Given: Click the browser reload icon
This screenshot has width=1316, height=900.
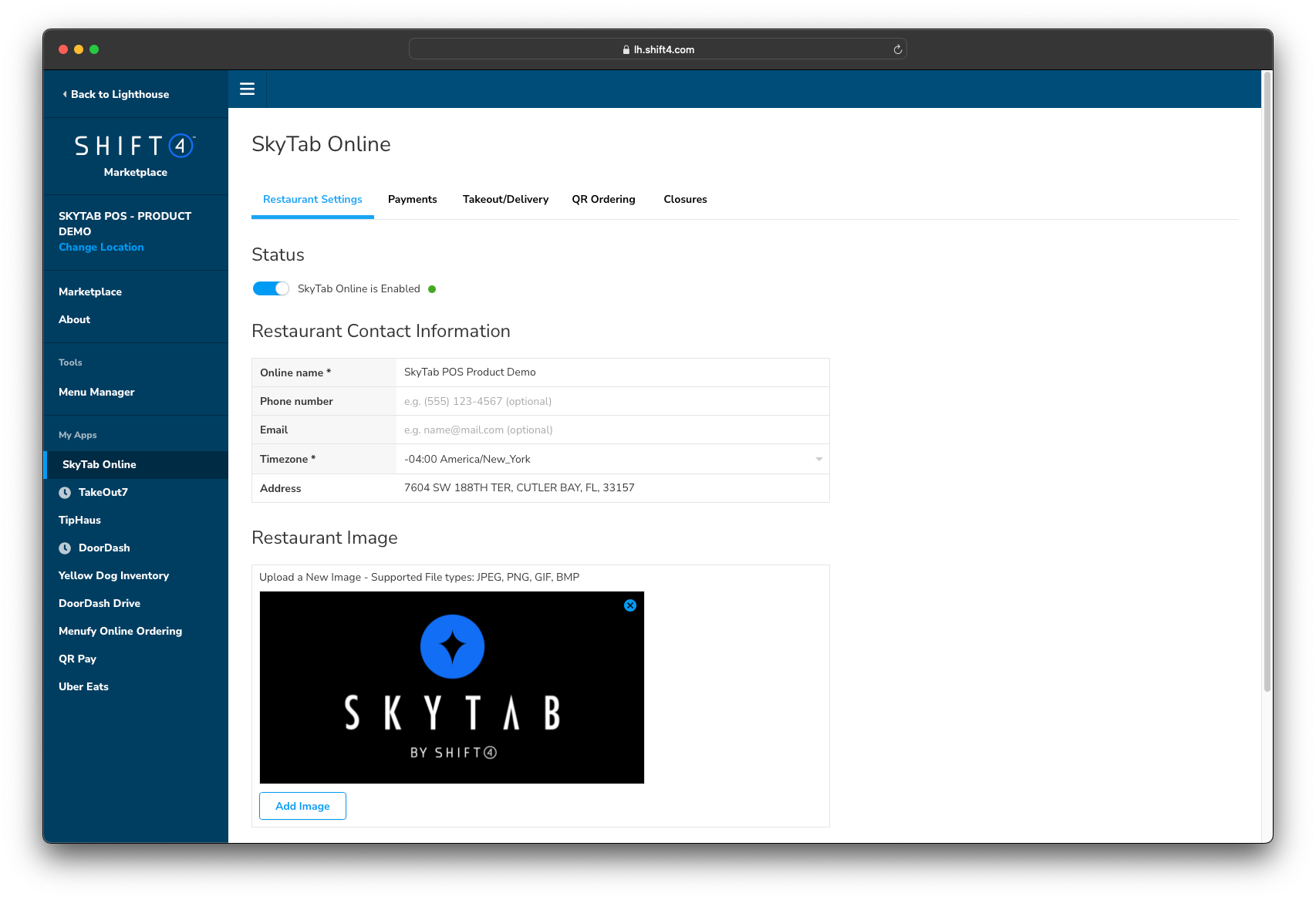Looking at the screenshot, I should pyautogui.click(x=897, y=49).
